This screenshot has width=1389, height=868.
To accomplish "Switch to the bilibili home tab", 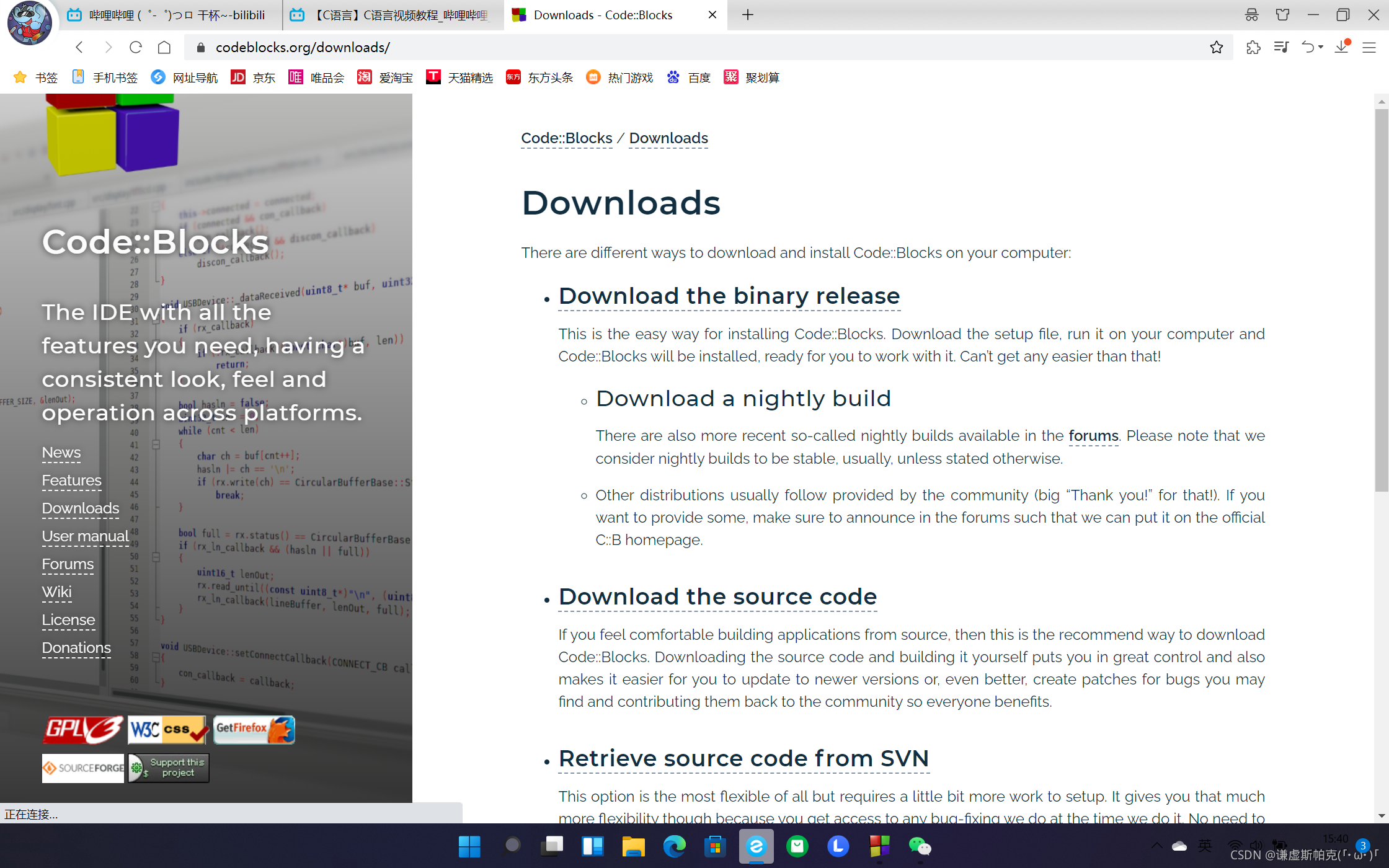I will pos(167,15).
